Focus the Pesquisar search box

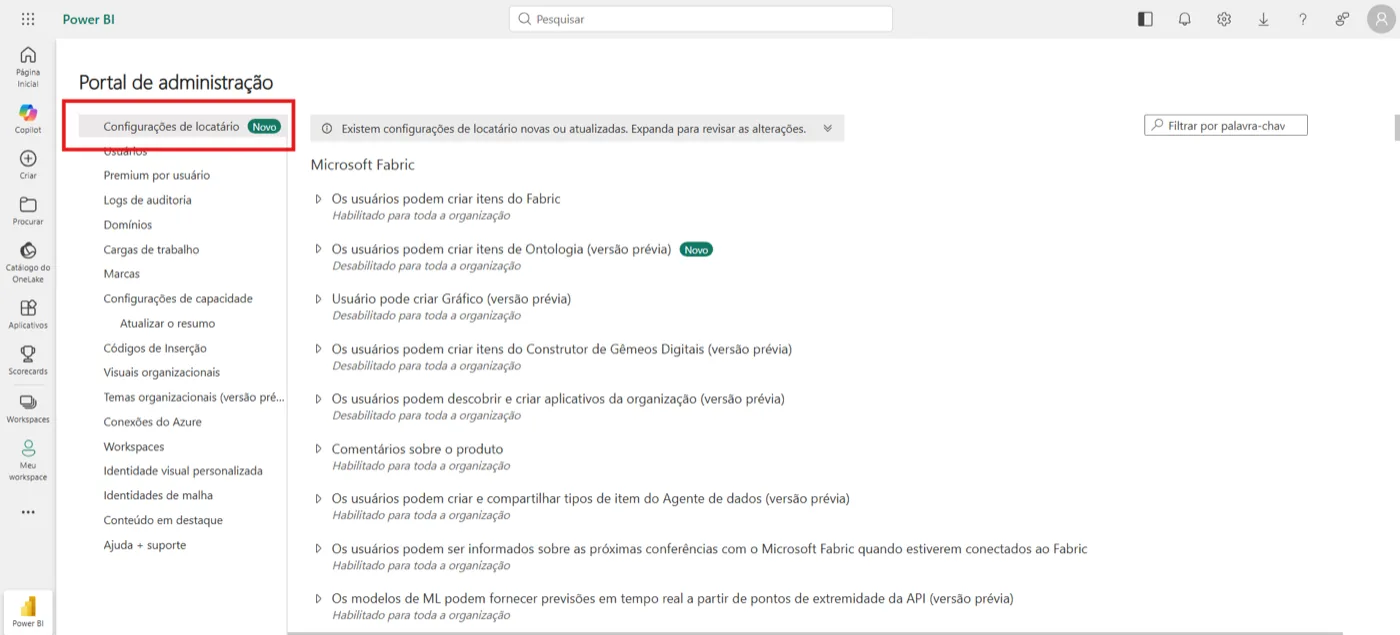coord(701,19)
